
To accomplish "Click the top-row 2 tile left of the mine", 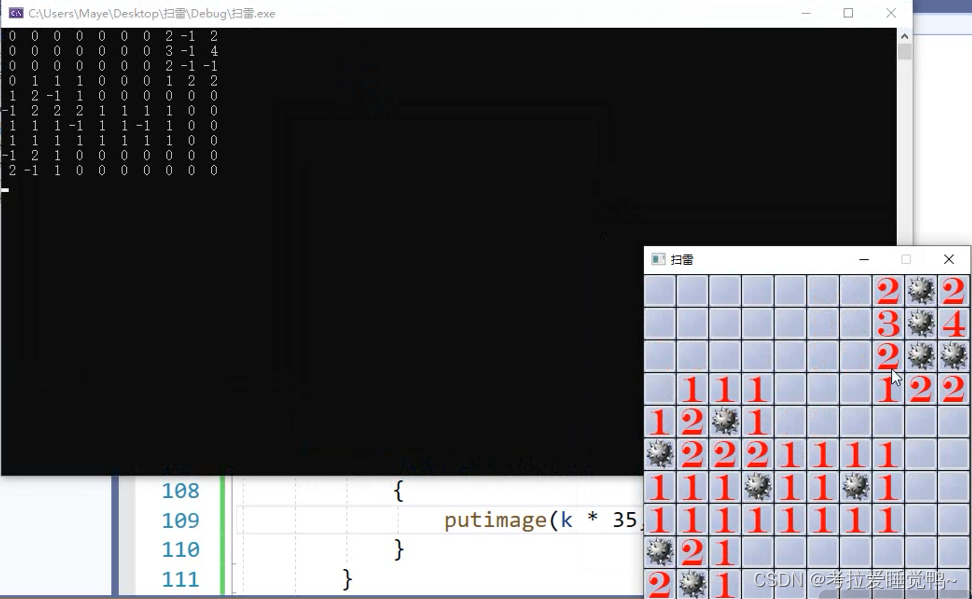I will pyautogui.click(x=888, y=291).
